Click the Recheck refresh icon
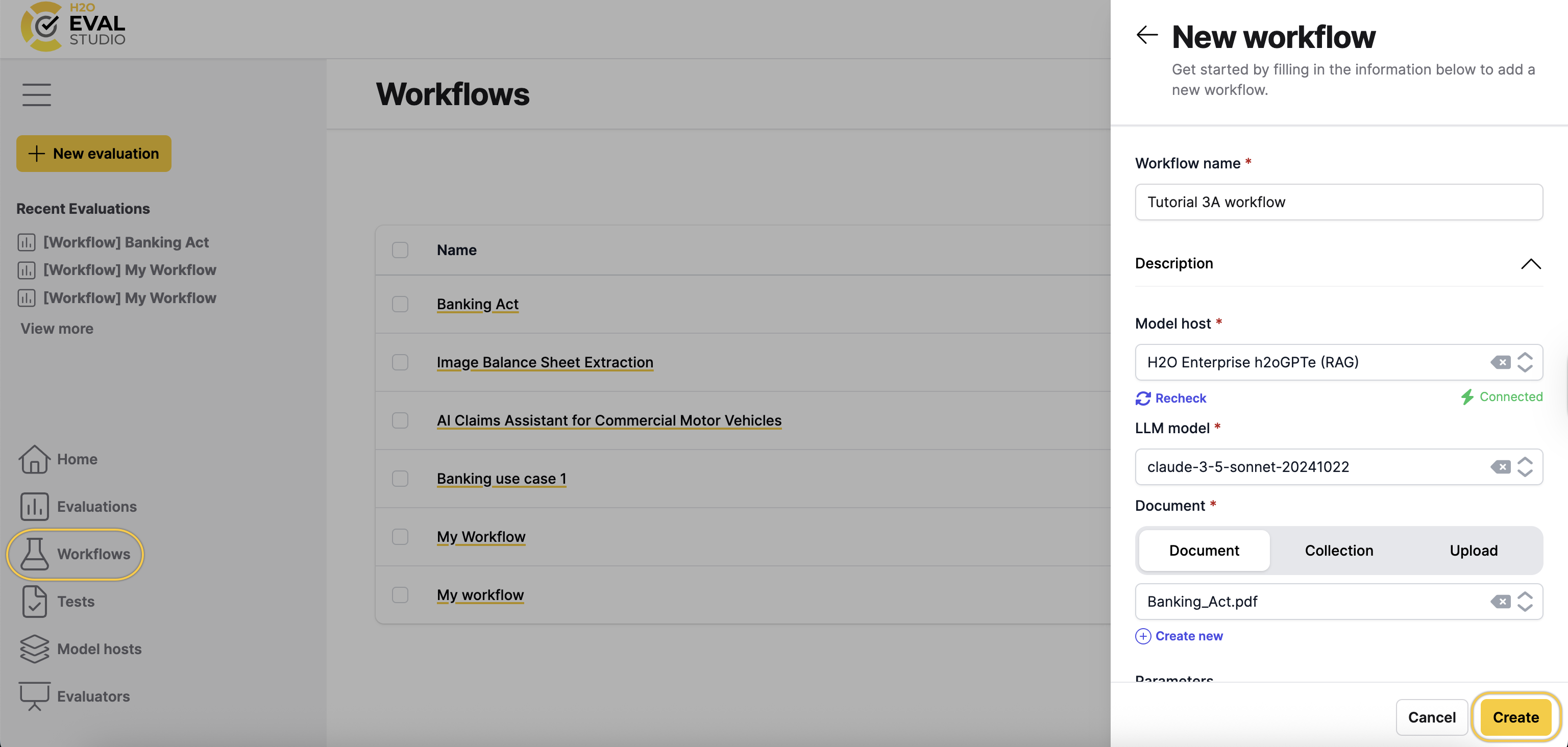This screenshot has height=747, width=1568. pyautogui.click(x=1143, y=398)
